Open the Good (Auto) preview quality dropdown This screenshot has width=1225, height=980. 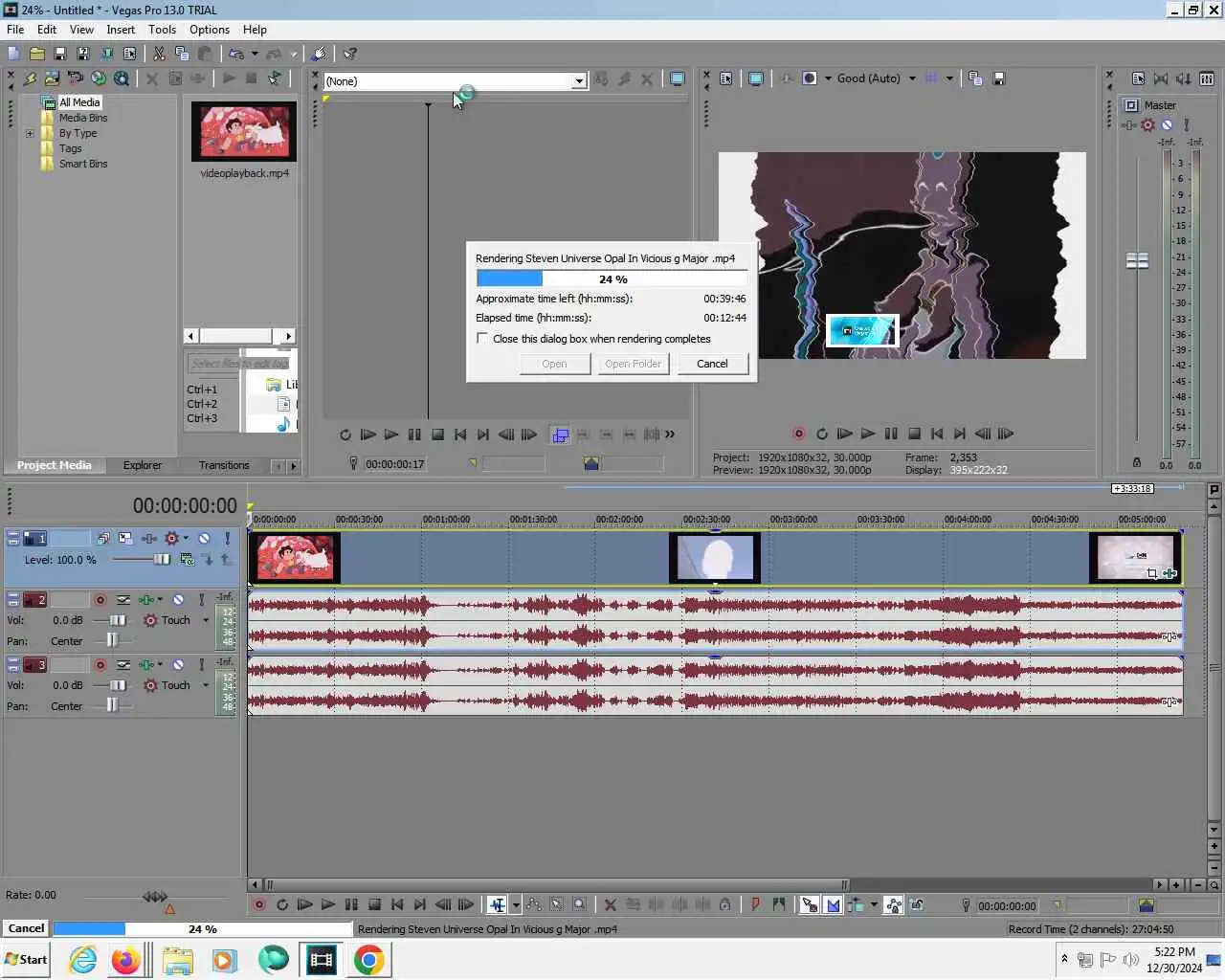tap(912, 78)
